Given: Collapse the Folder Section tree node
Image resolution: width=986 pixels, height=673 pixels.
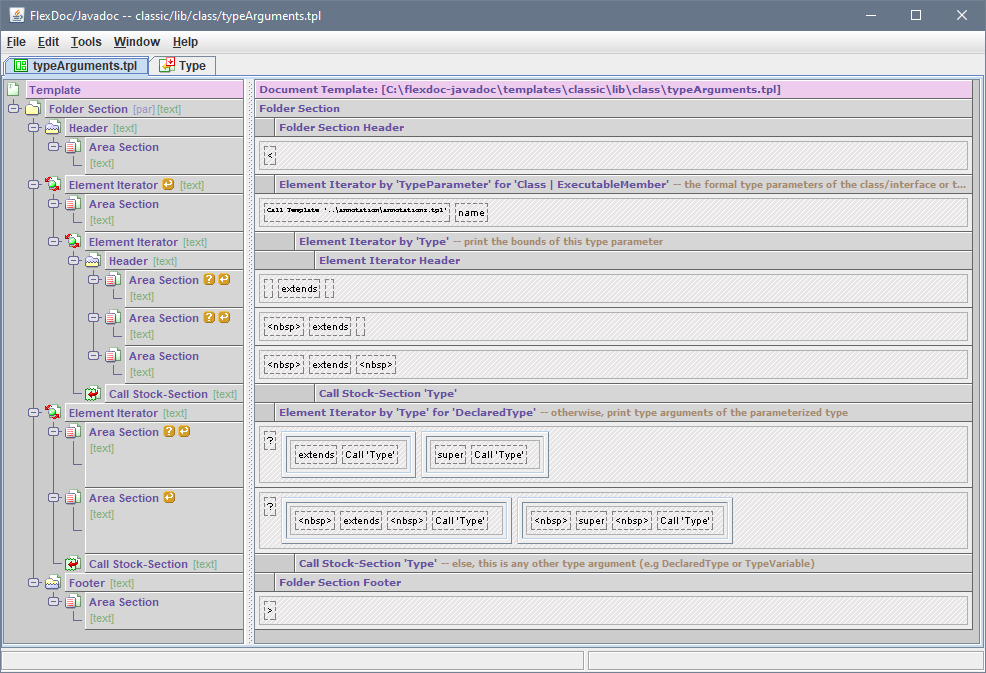Looking at the screenshot, I should pyautogui.click(x=13, y=109).
